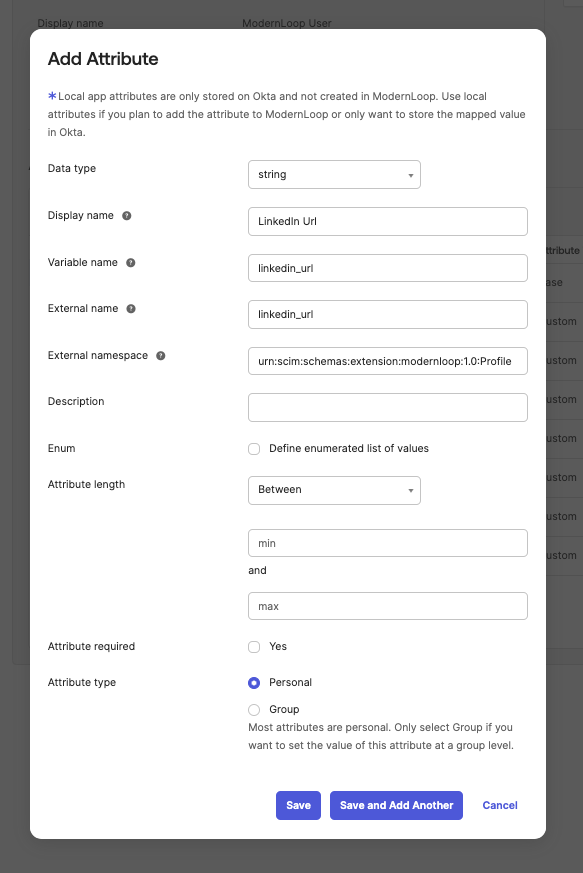
Task: Click the Save button
Action: [x=298, y=806]
